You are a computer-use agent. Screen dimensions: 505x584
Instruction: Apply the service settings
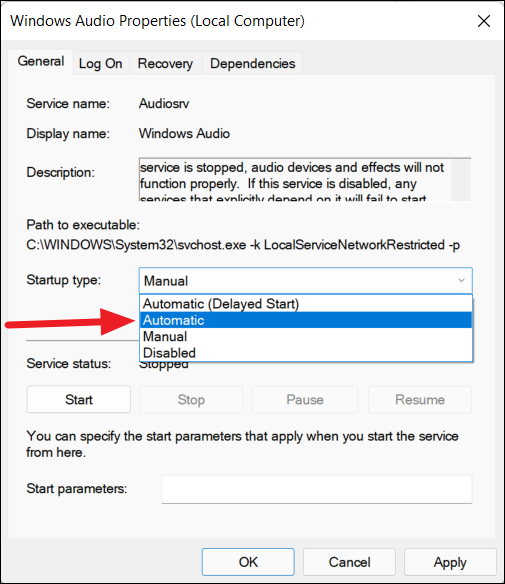pos(450,562)
